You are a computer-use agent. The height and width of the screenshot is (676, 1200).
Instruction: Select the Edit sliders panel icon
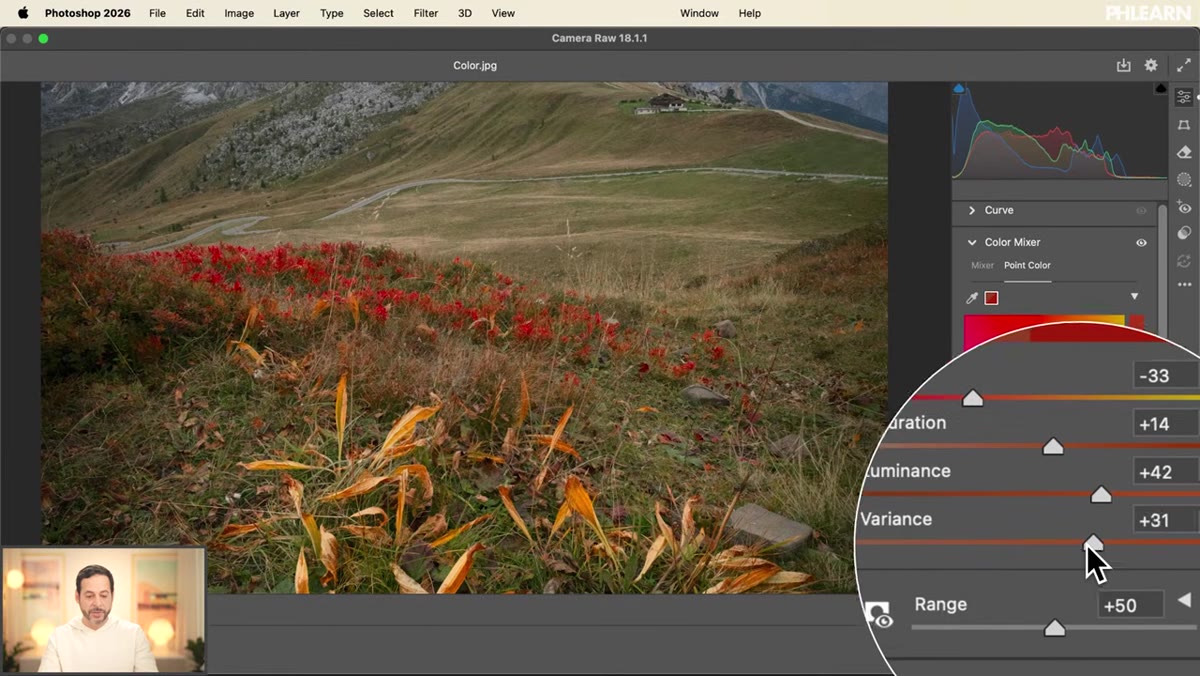(1184, 97)
